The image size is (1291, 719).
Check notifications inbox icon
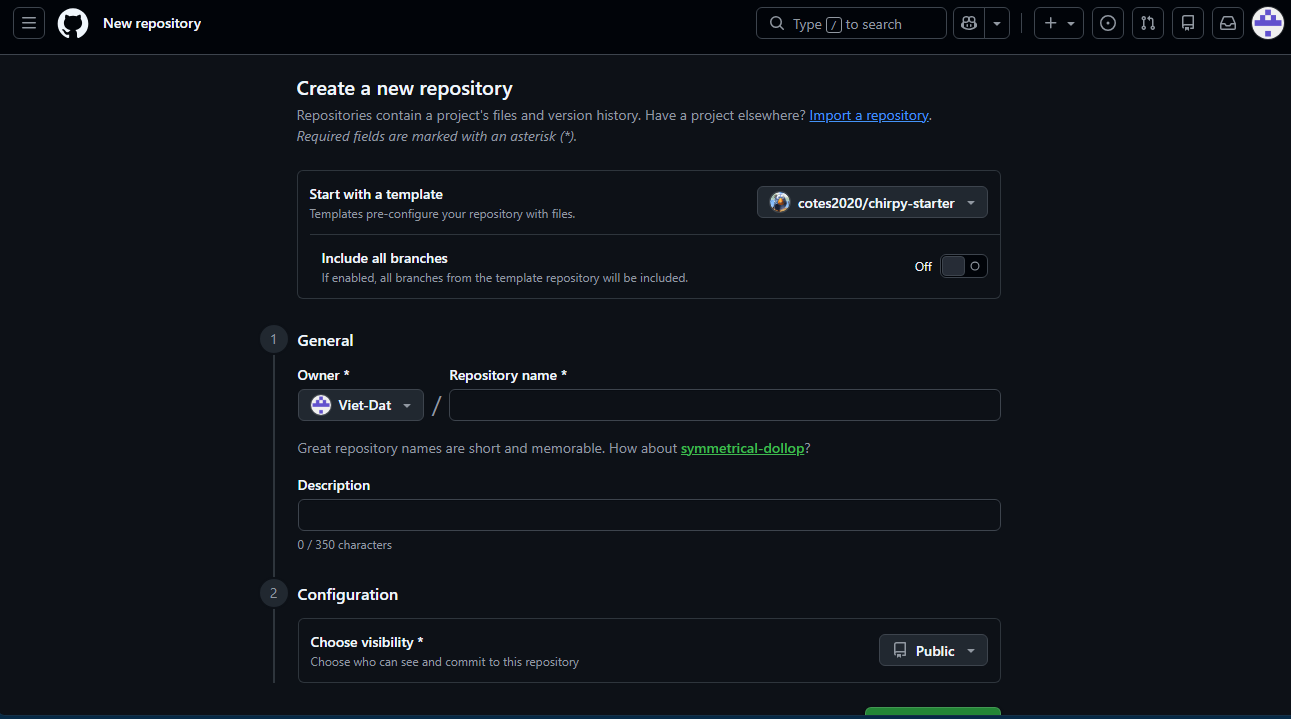1228,23
